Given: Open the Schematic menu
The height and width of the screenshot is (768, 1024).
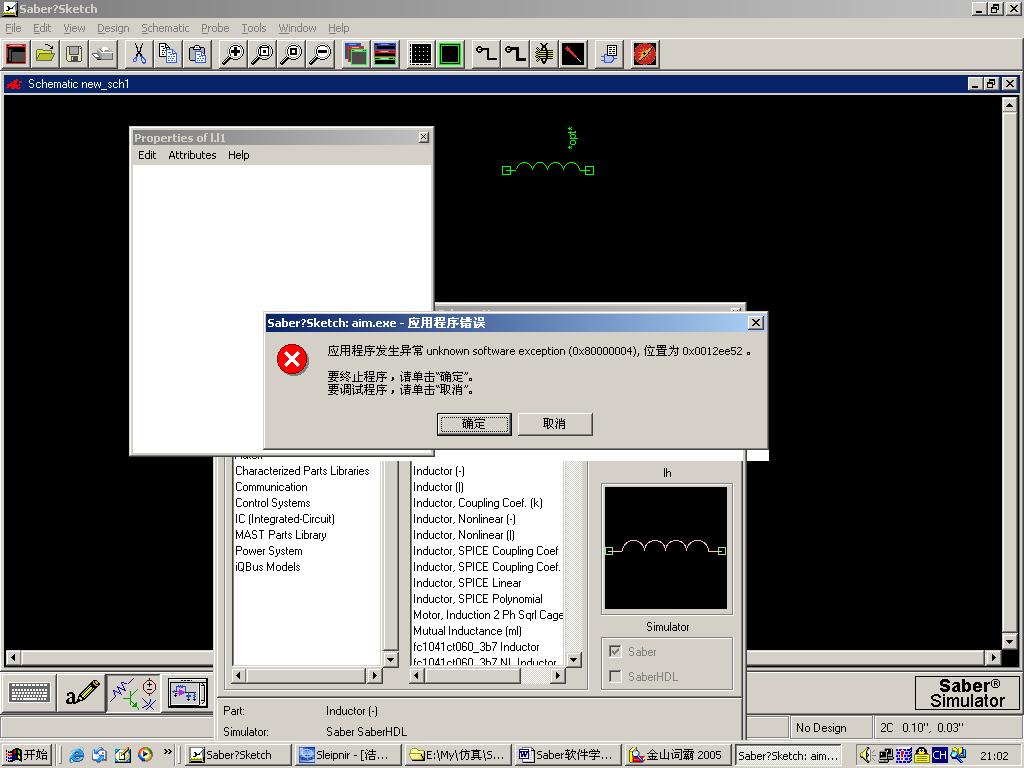Looking at the screenshot, I should click(x=165, y=28).
